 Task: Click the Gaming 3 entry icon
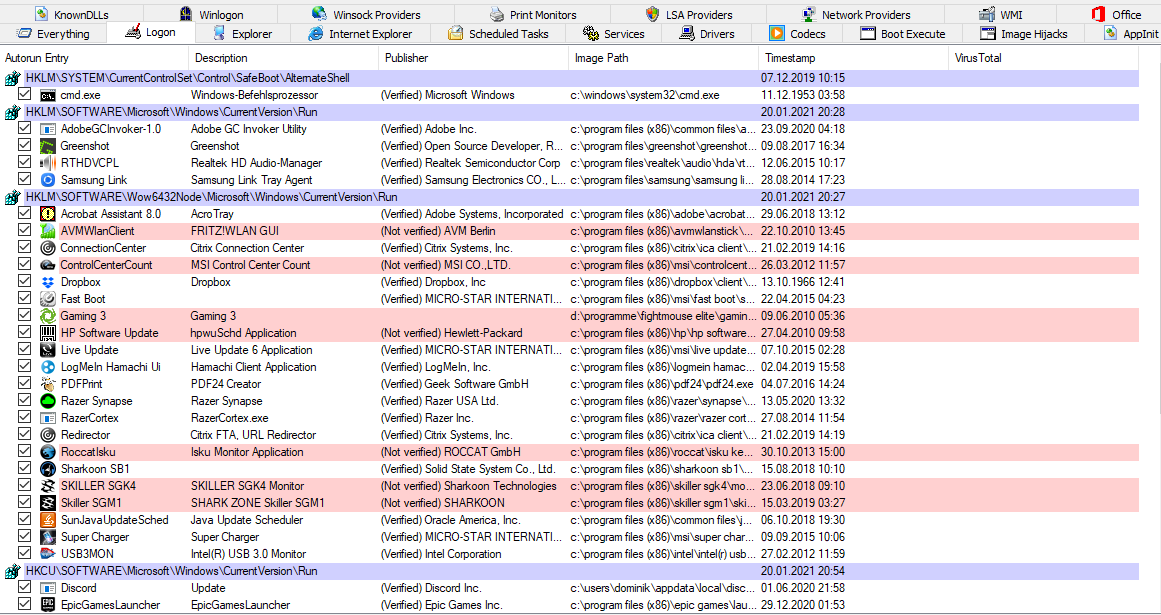47,316
